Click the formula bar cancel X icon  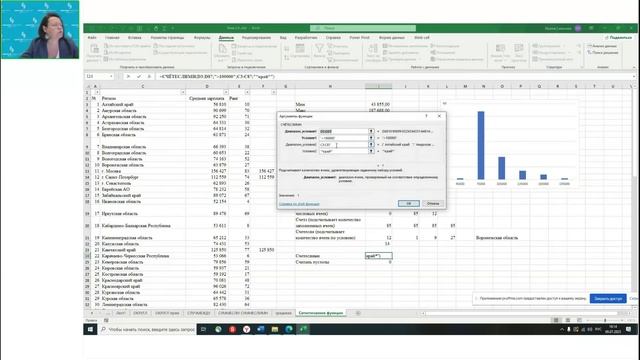[x=128, y=76]
